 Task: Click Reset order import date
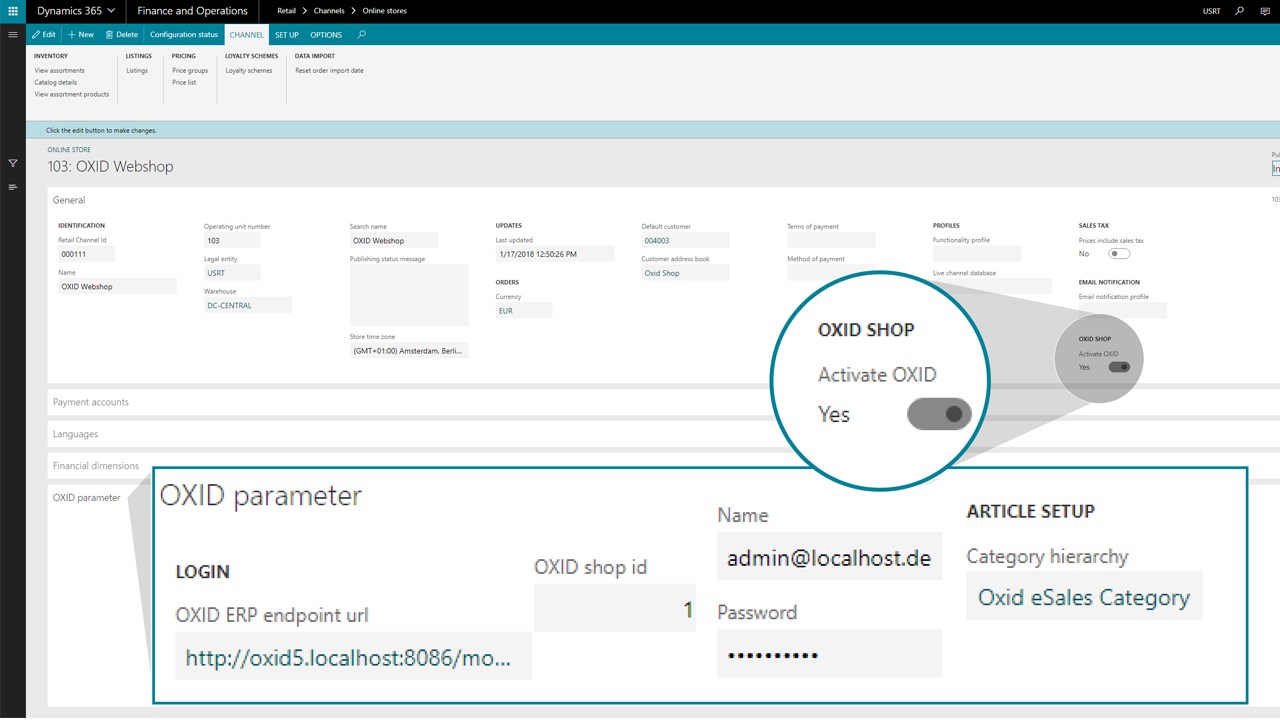point(329,71)
